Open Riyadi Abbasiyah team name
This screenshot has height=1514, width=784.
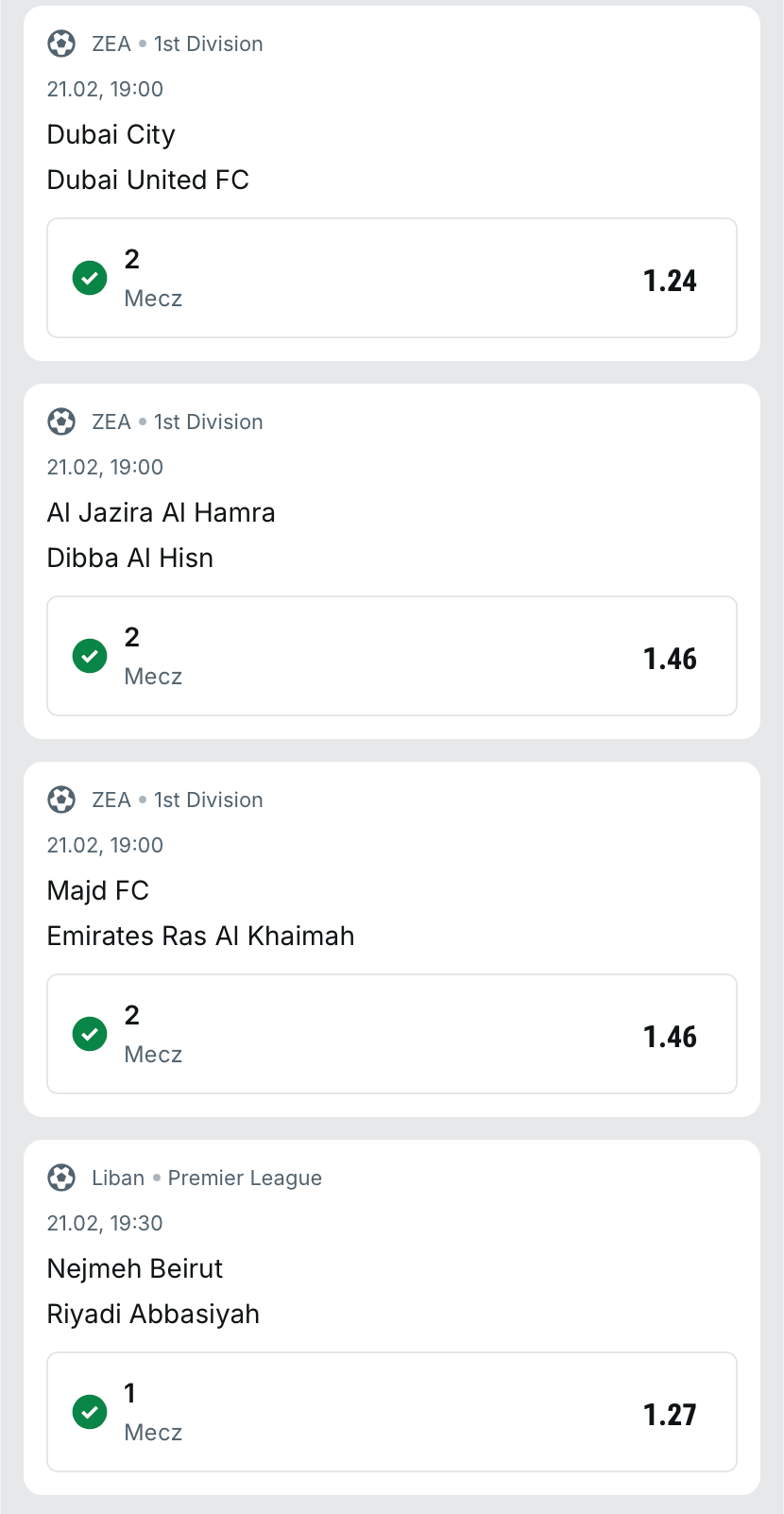[153, 1314]
